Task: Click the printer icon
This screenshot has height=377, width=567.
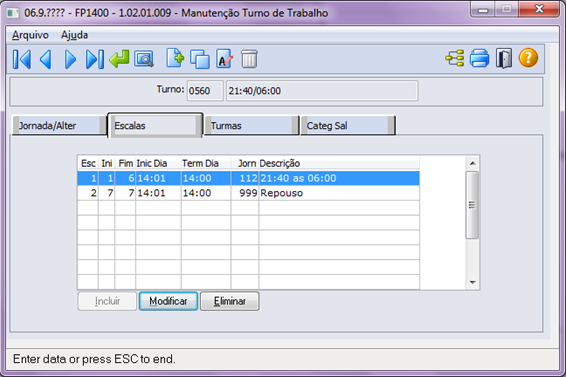Action: 479,59
